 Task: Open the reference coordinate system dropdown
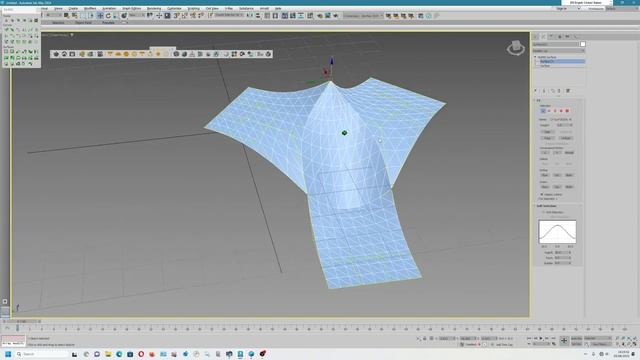point(136,16)
